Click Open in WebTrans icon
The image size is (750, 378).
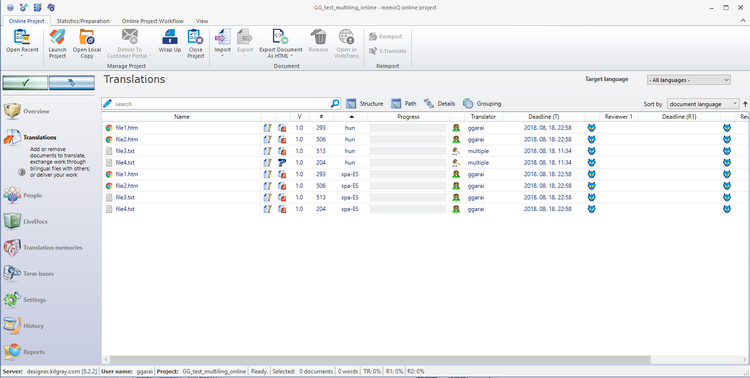(x=346, y=37)
